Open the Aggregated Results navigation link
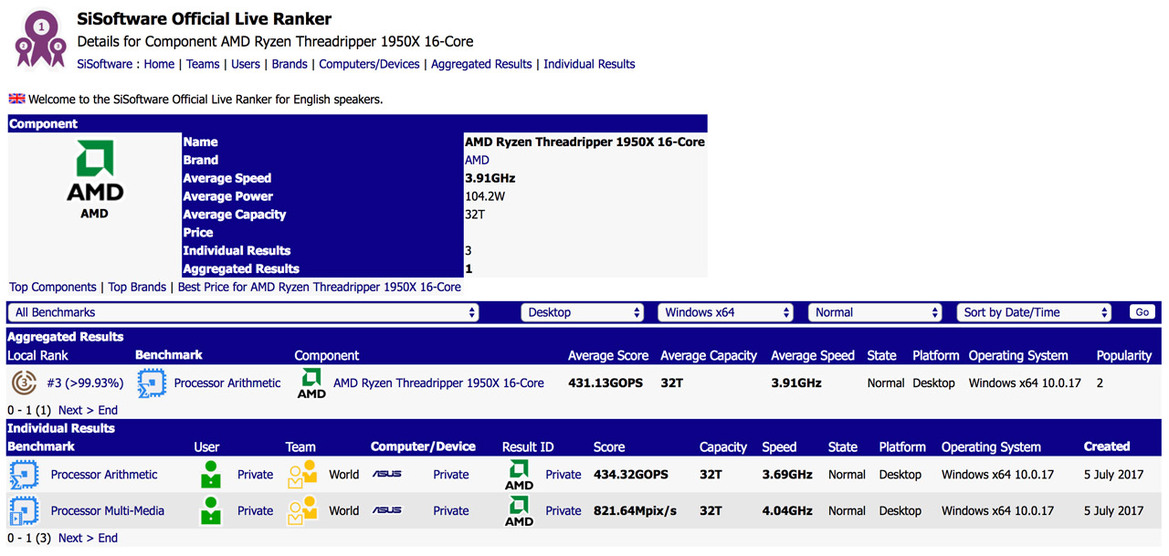 (482, 64)
